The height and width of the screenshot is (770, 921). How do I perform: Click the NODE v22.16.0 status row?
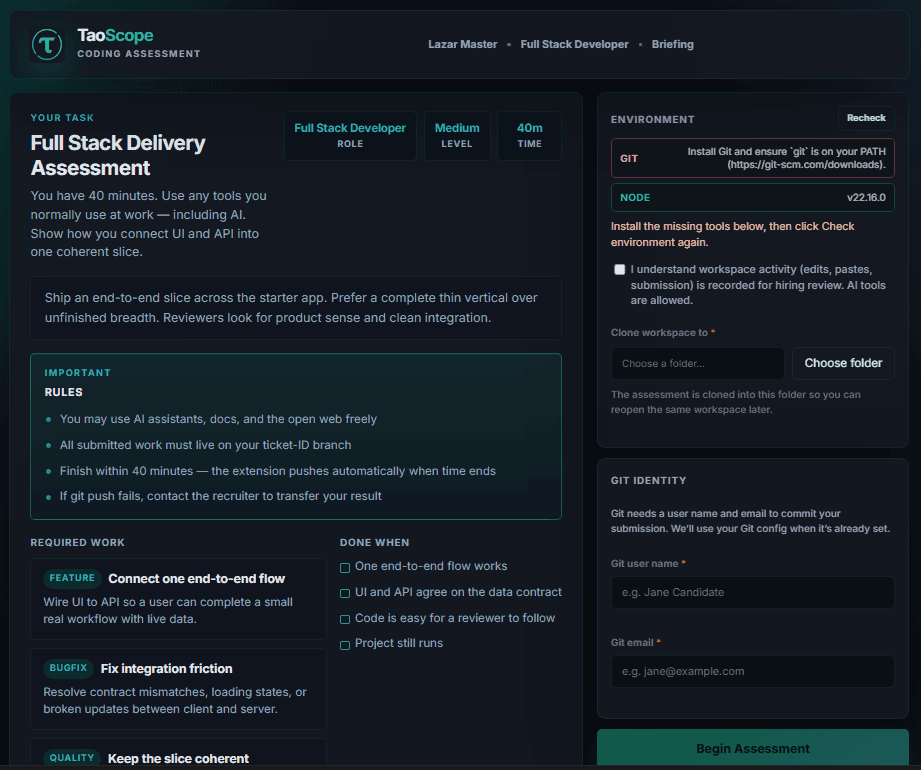pyautogui.click(x=752, y=197)
